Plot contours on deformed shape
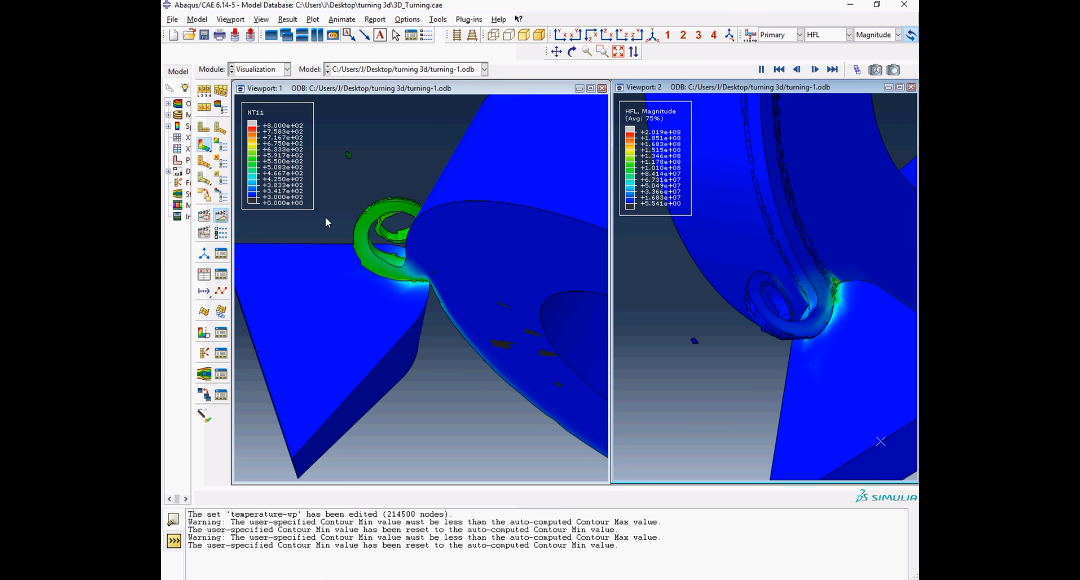This screenshot has height=580, width=1080. tap(204, 145)
